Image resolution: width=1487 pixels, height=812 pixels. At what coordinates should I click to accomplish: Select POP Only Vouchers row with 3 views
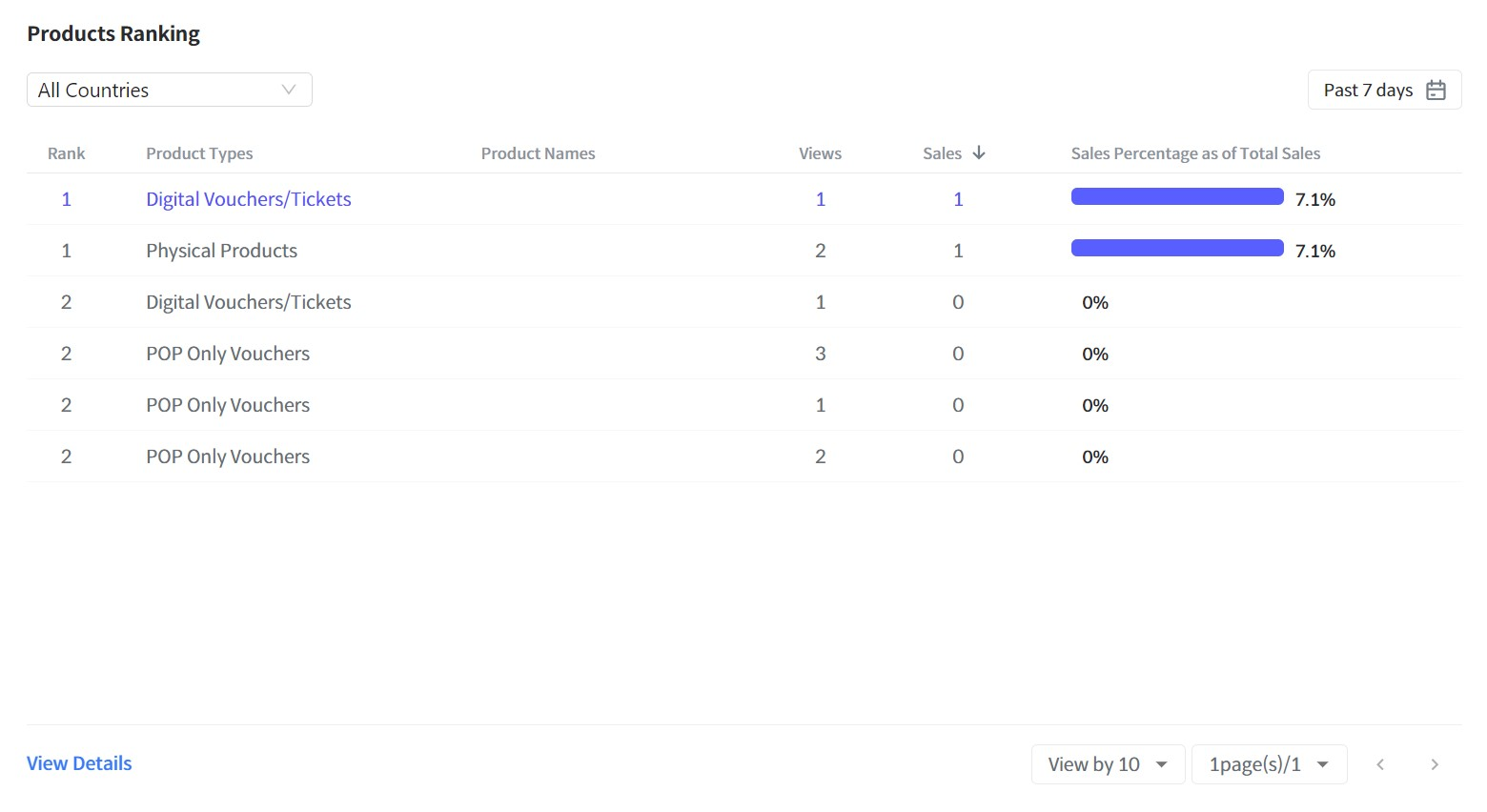tap(743, 354)
